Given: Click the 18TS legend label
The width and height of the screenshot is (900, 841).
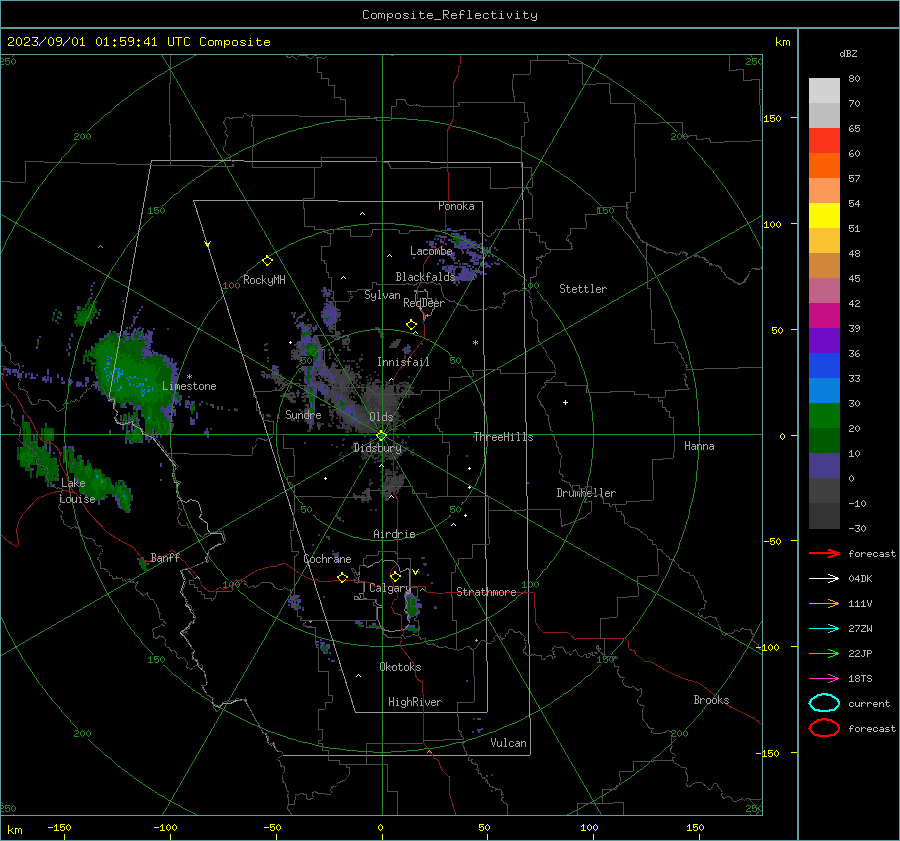Looking at the screenshot, I should (860, 679).
